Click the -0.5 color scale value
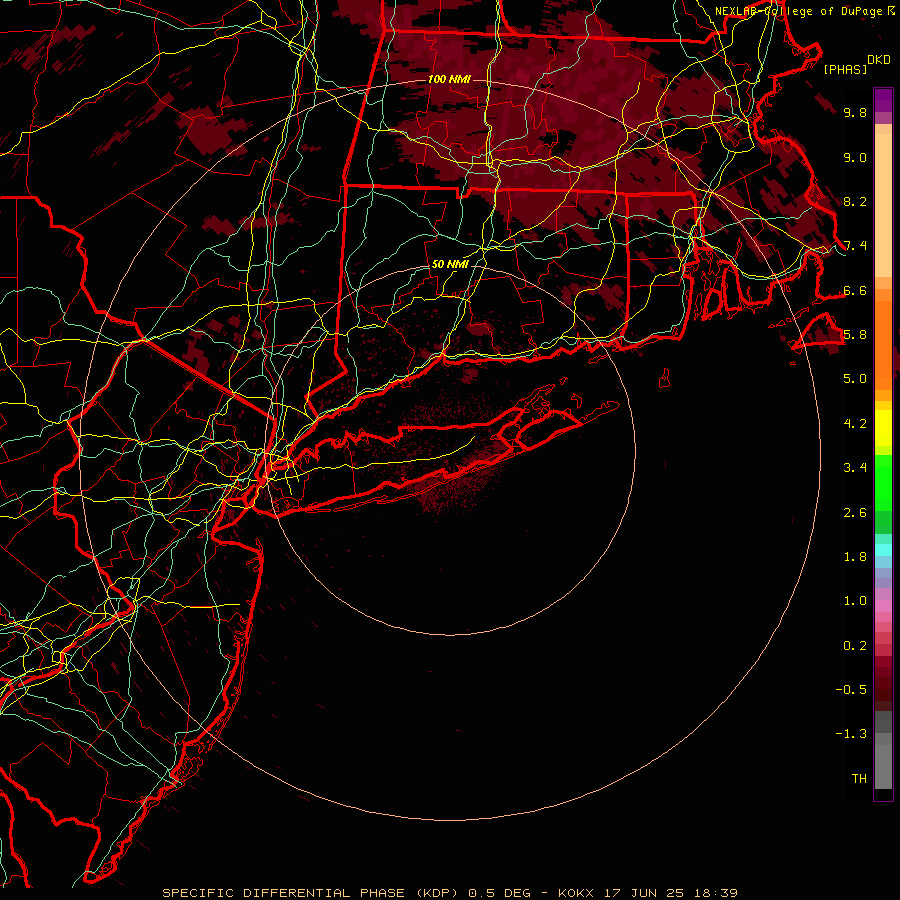 pos(851,690)
